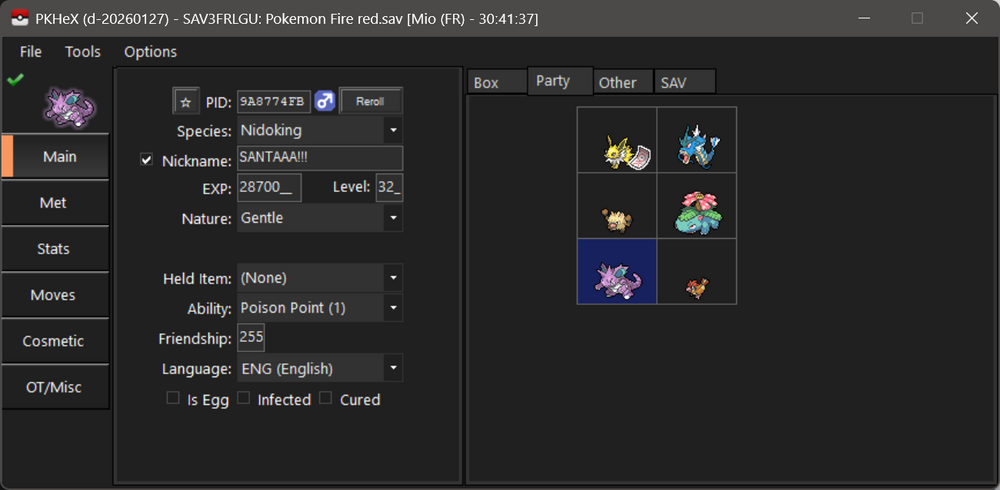Click the small orange Pokémon in last party slot

[x=696, y=287]
